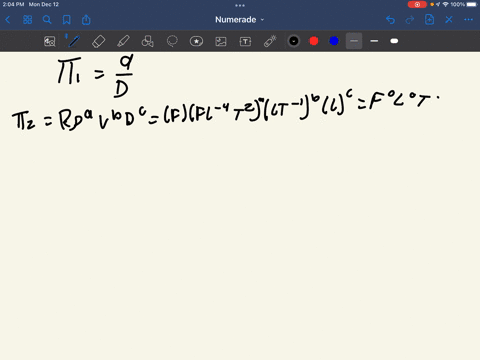The image size is (480, 360).
Task: Select the thickest stroke width
Action: (x=394, y=41)
